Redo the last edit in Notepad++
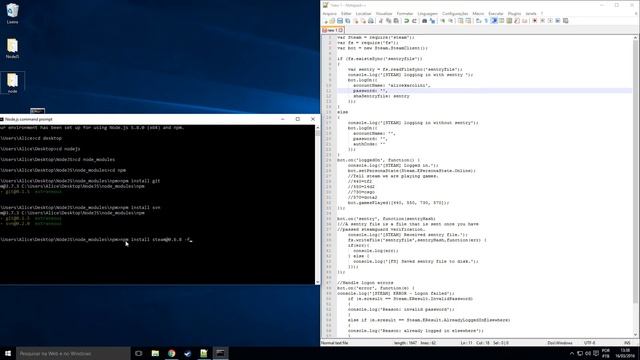Image resolution: width=640 pixels, height=360 pixels. [414, 20]
